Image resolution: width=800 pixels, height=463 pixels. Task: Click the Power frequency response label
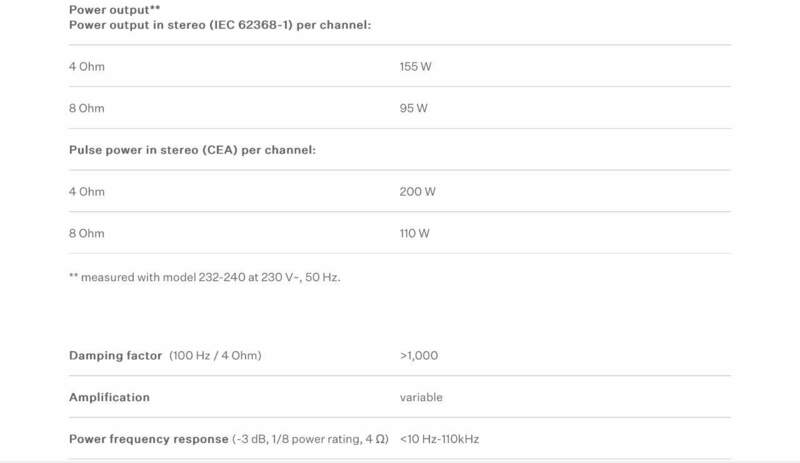pyautogui.click(x=147, y=439)
